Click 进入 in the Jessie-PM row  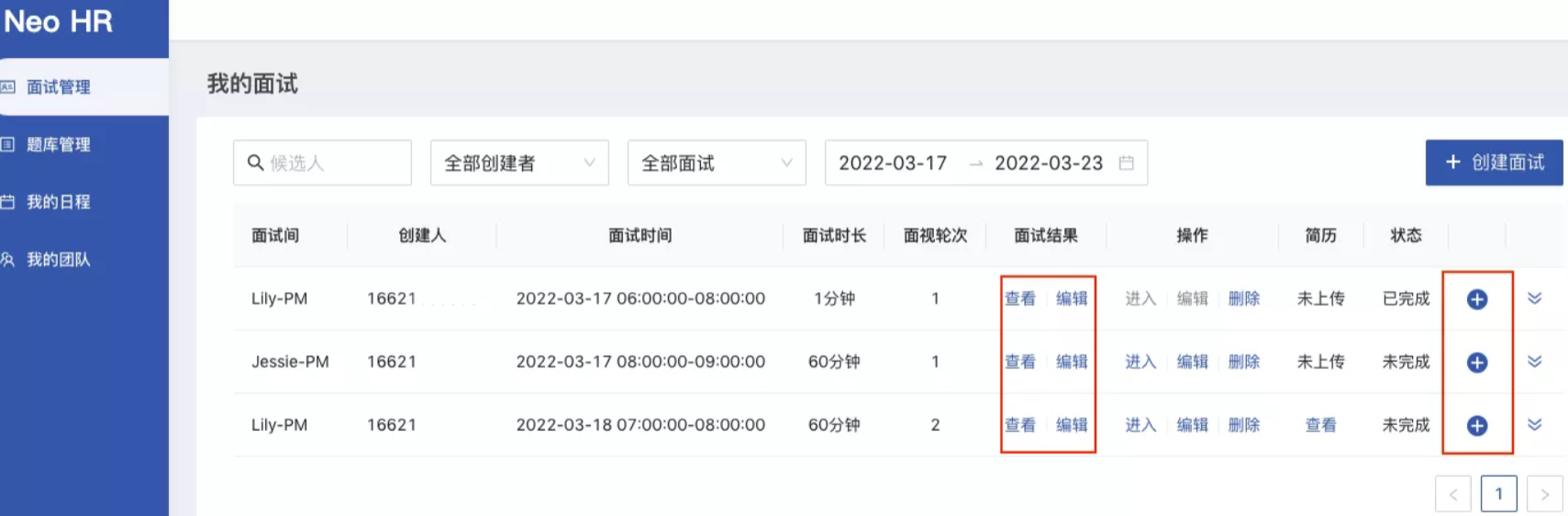pyautogui.click(x=1140, y=362)
